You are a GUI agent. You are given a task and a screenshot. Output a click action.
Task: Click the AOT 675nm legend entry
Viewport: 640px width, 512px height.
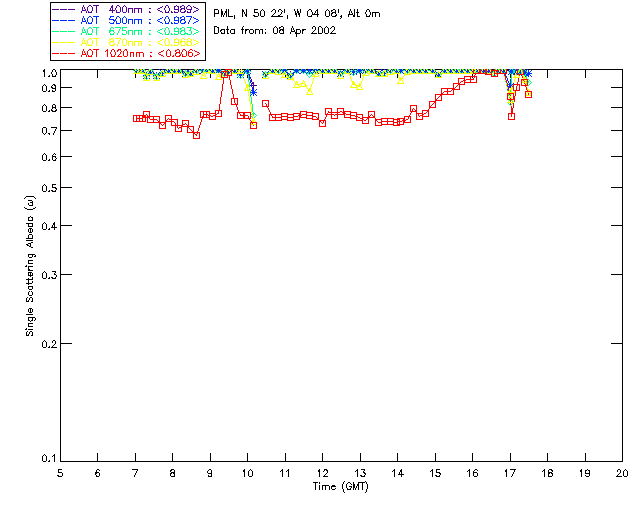tap(127, 31)
